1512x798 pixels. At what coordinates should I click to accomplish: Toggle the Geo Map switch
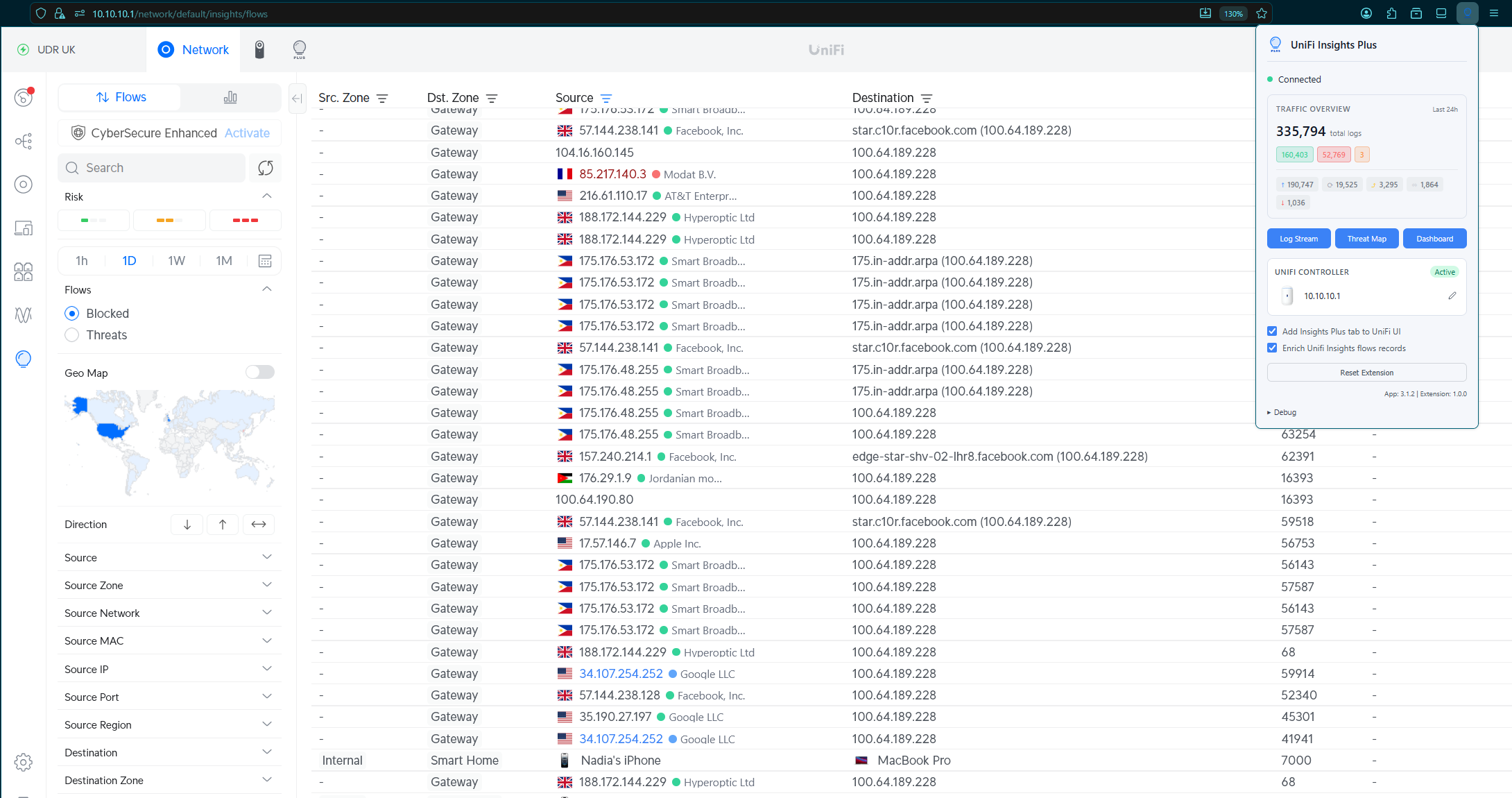[x=260, y=373]
